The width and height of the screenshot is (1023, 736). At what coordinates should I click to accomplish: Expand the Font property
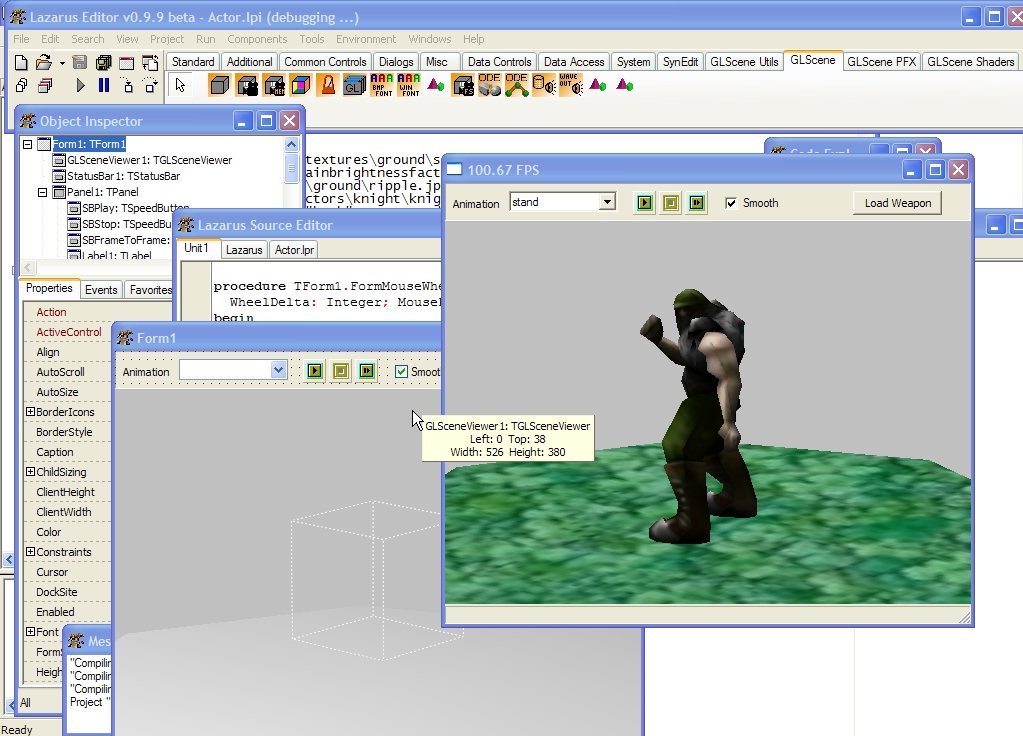point(30,632)
